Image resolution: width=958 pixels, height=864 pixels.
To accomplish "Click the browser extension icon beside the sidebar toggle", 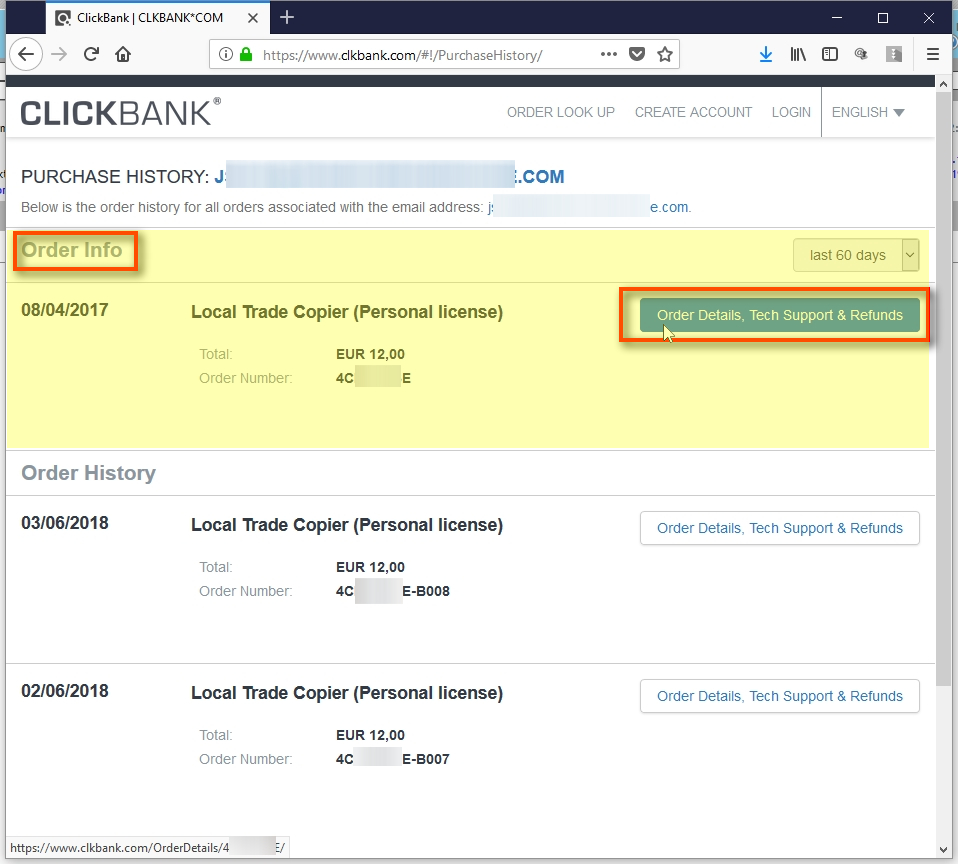I will click(x=861, y=54).
